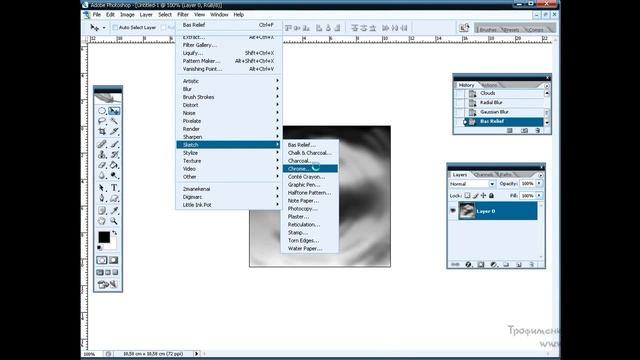Screen dimensions: 640x360
Task: Choose Bas Relief from Sketch submenu
Action: coord(310,145)
